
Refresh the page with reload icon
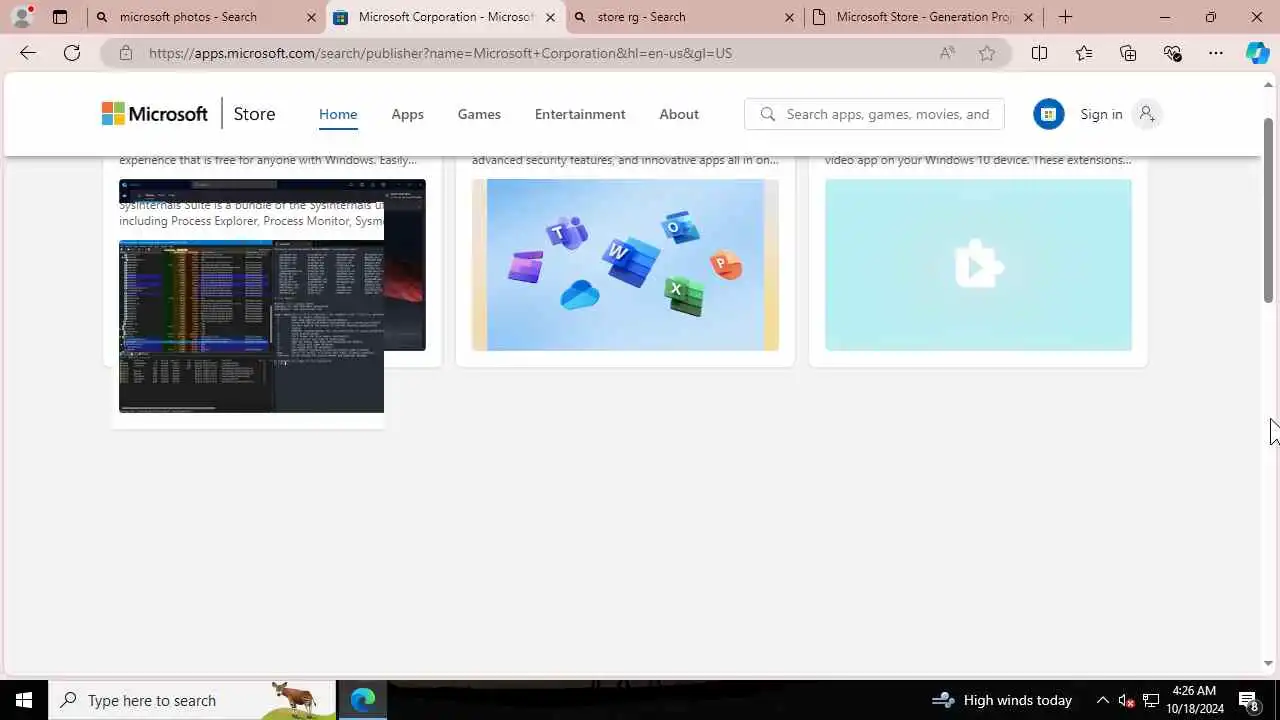[72, 53]
